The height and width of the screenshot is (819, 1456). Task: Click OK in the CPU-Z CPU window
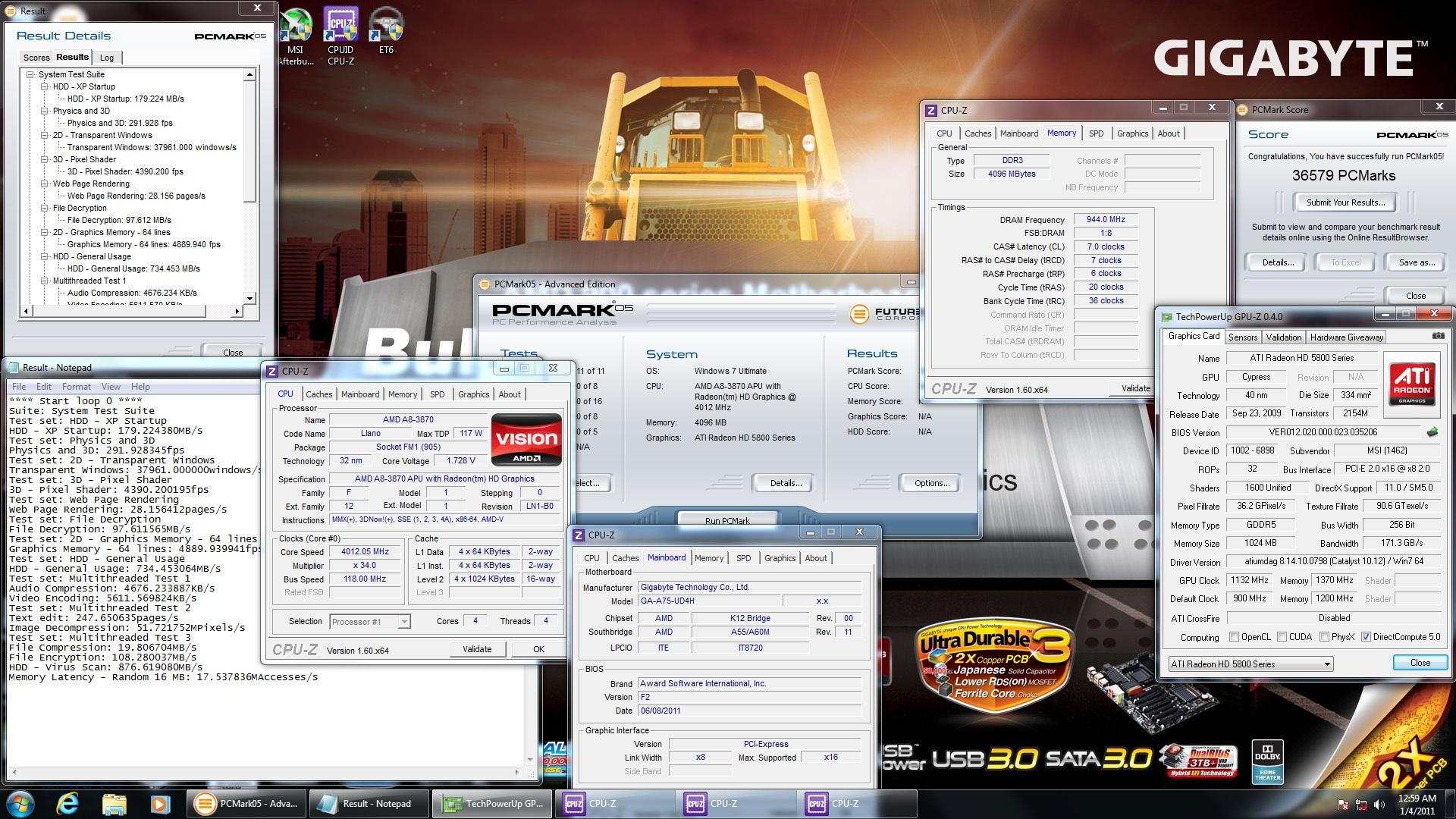pos(538,649)
